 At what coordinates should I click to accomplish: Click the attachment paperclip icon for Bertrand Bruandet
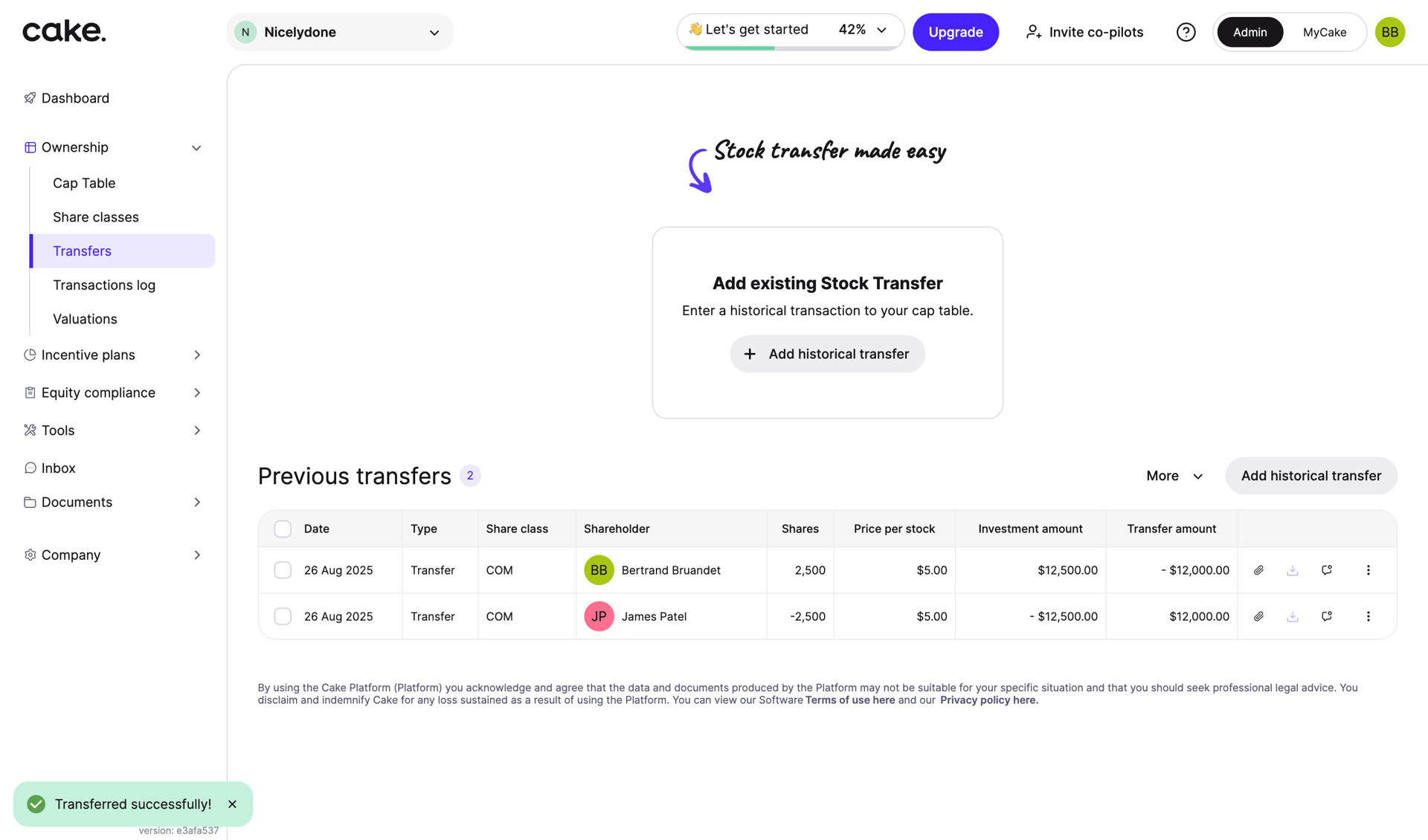1258,570
